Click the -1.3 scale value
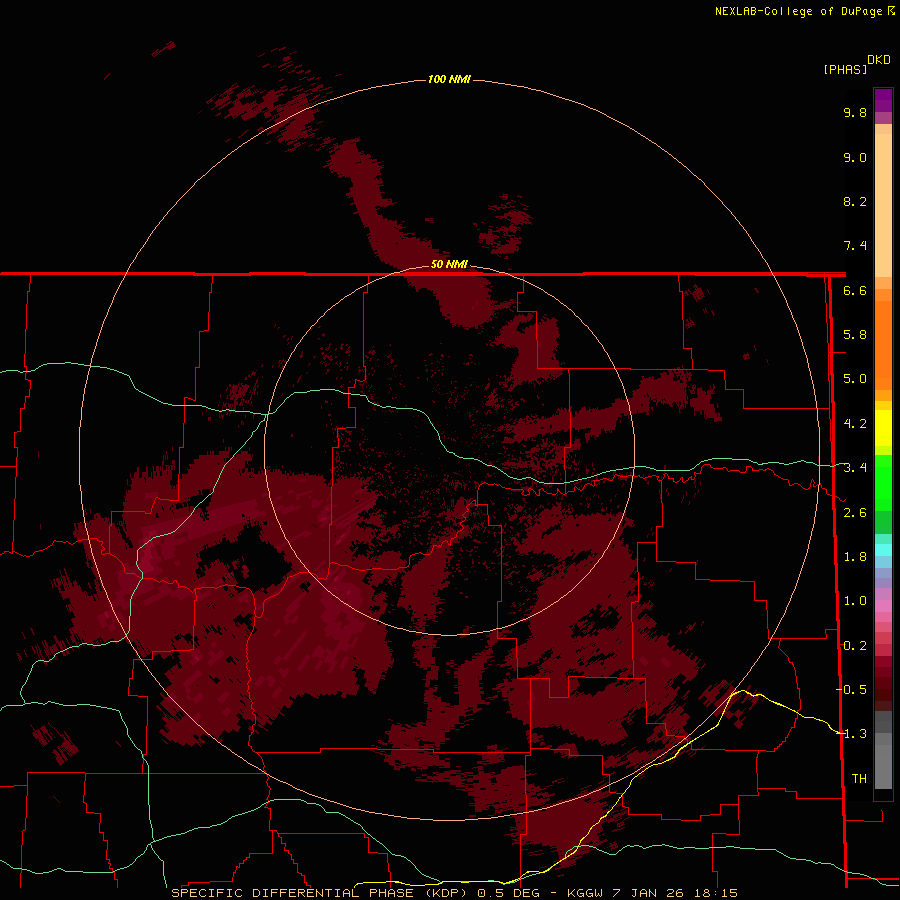 tap(851, 734)
